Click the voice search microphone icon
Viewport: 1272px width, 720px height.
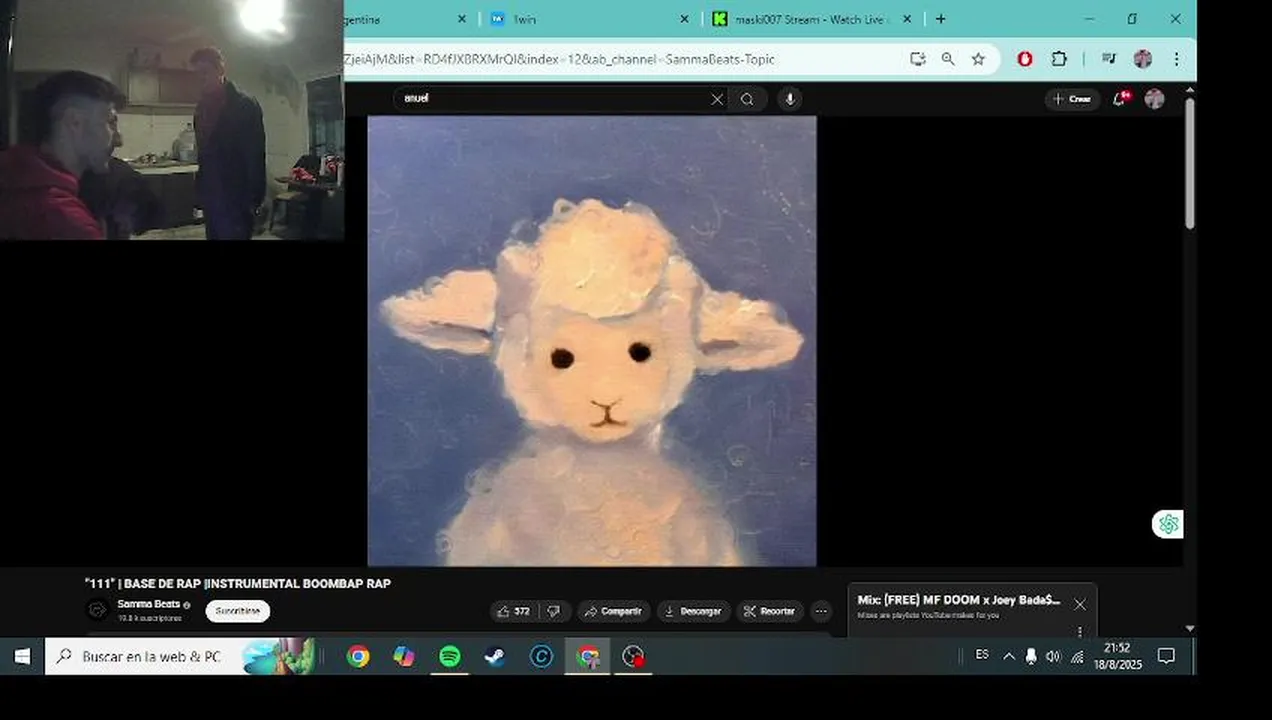pyautogui.click(x=790, y=99)
